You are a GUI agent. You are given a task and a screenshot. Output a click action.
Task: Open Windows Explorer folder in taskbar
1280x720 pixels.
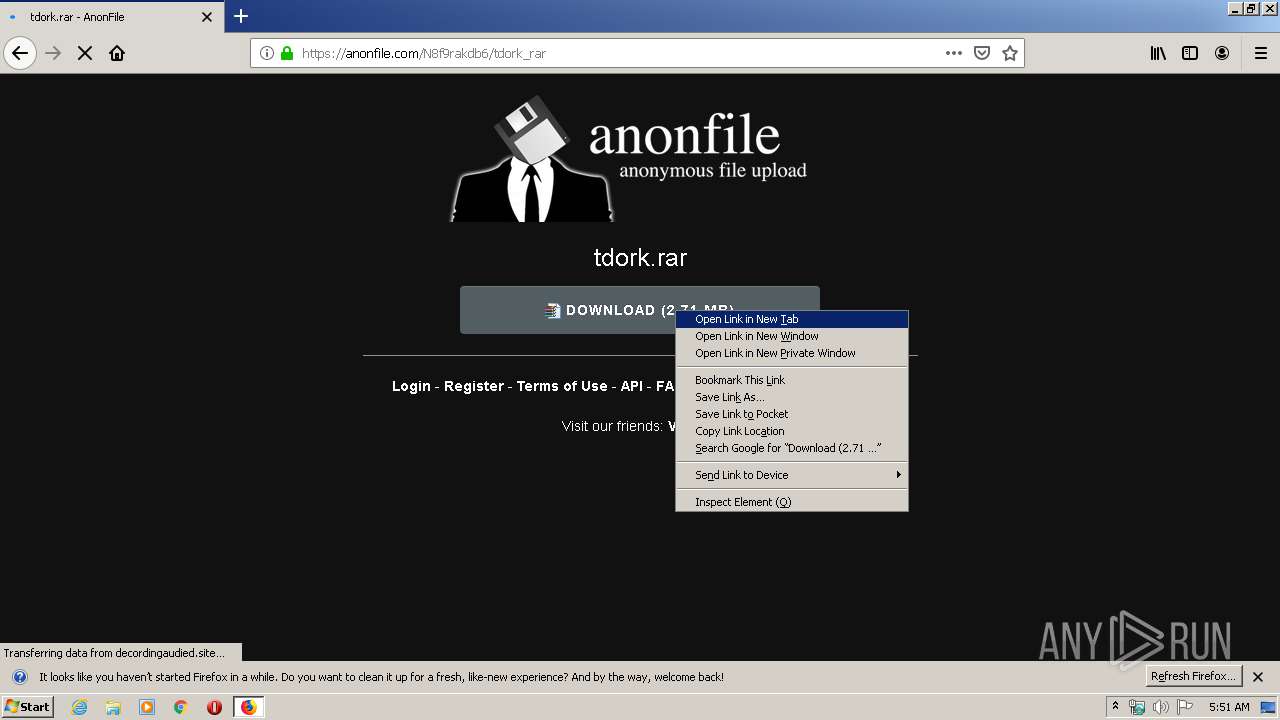(113, 707)
